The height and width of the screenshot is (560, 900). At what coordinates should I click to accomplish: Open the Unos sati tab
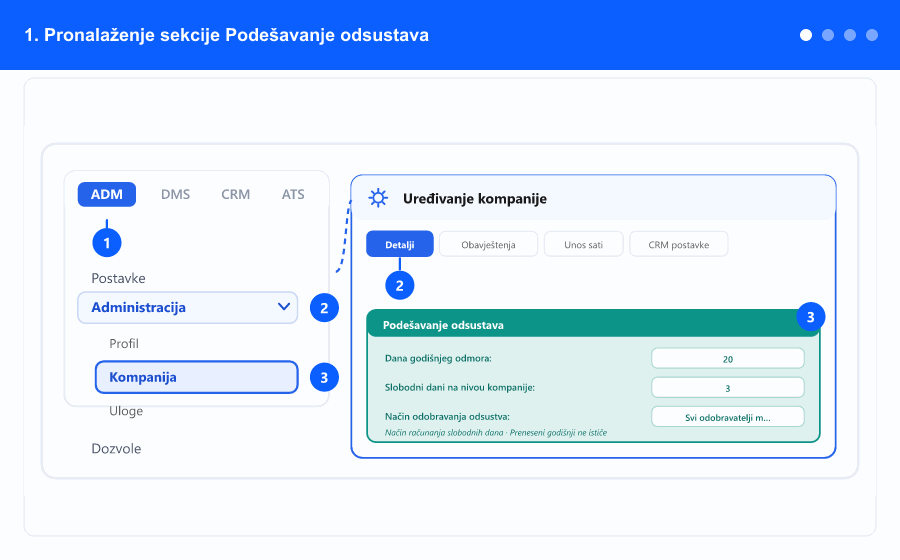point(583,244)
